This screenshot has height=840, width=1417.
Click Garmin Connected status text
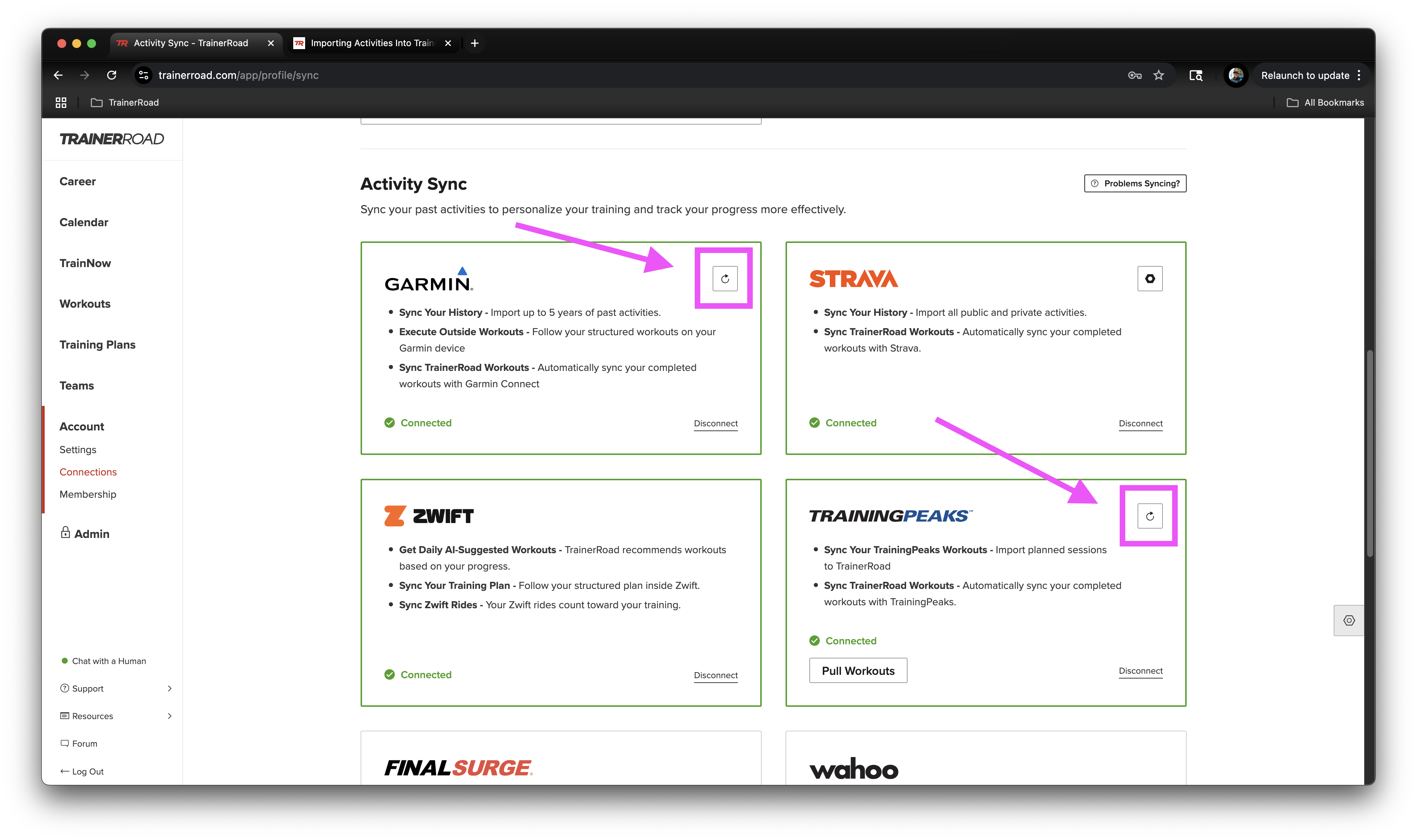coord(426,423)
